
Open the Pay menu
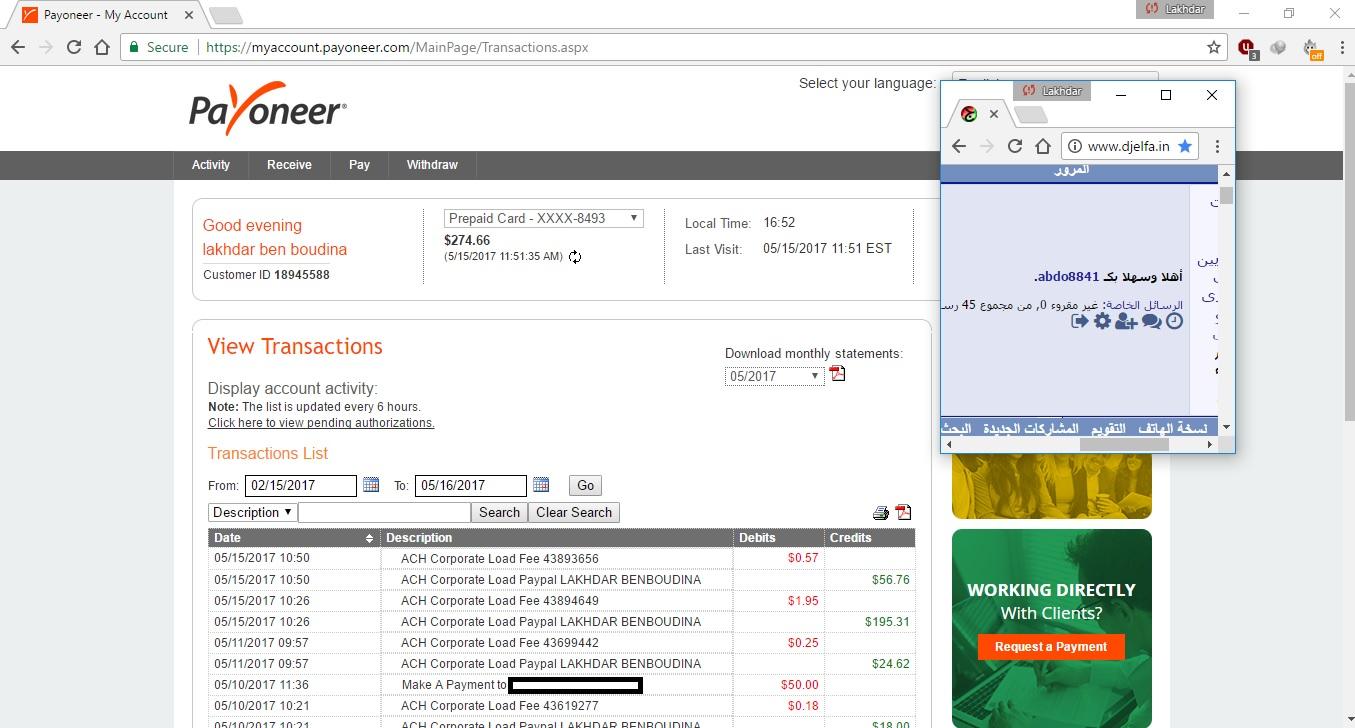click(359, 165)
